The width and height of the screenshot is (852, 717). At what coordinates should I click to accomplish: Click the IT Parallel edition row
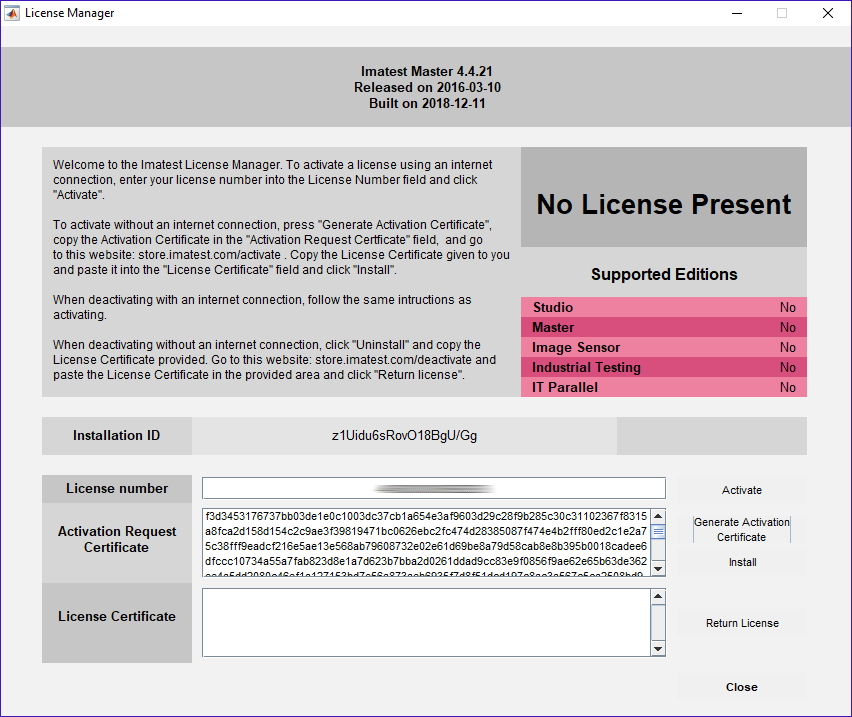click(663, 387)
